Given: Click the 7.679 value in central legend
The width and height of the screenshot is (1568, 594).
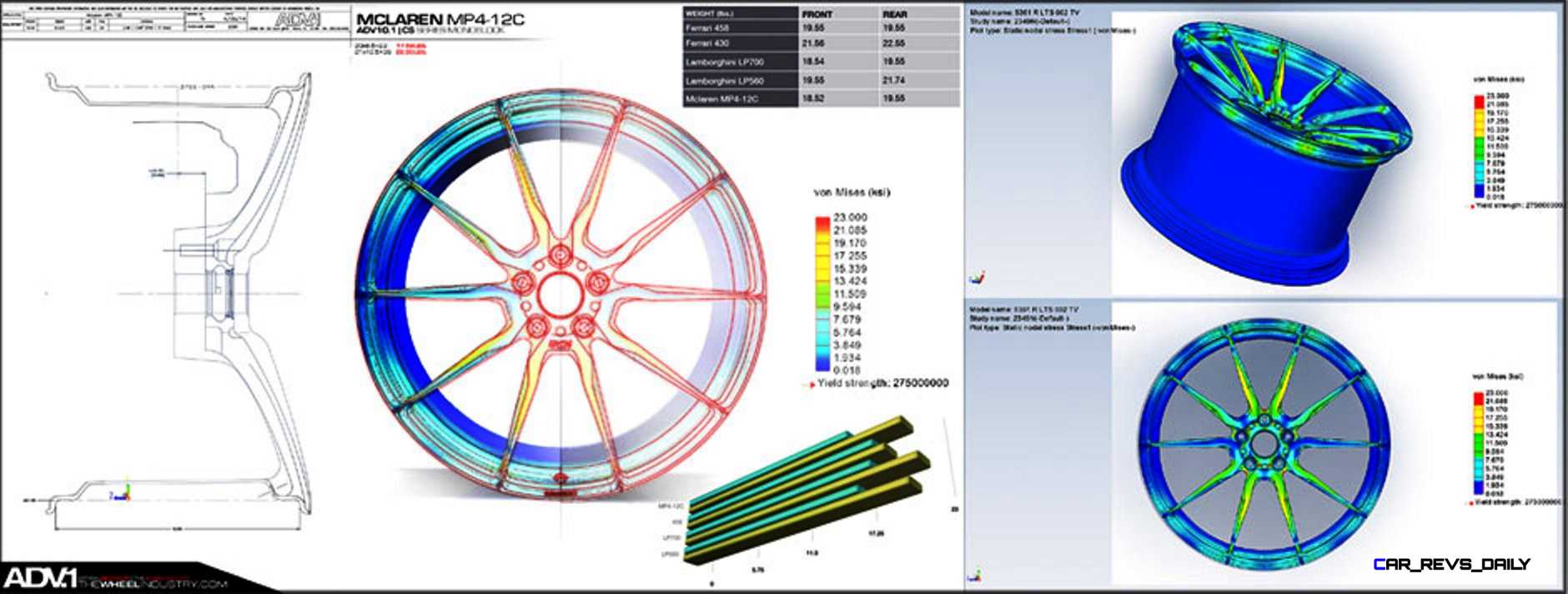Looking at the screenshot, I should (847, 320).
